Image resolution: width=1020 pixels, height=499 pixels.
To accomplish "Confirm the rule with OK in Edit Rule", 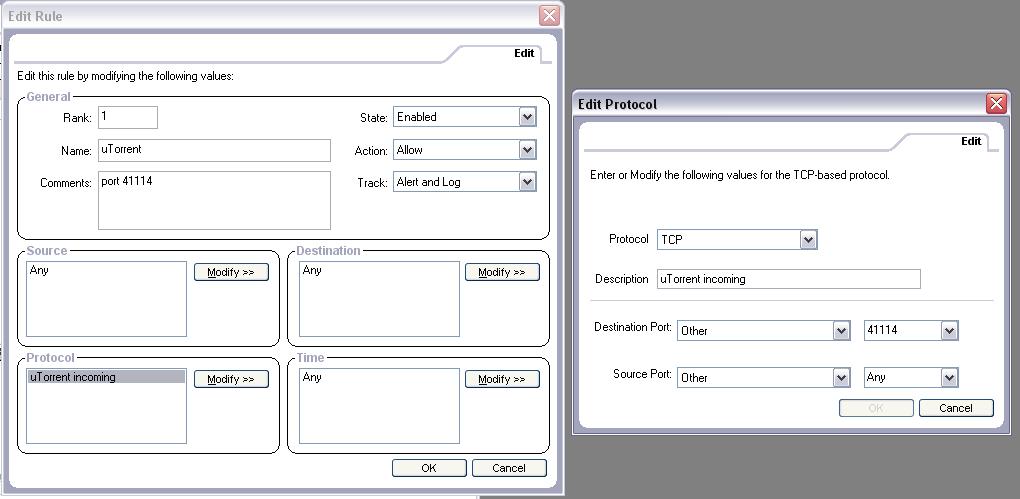I will point(429,468).
